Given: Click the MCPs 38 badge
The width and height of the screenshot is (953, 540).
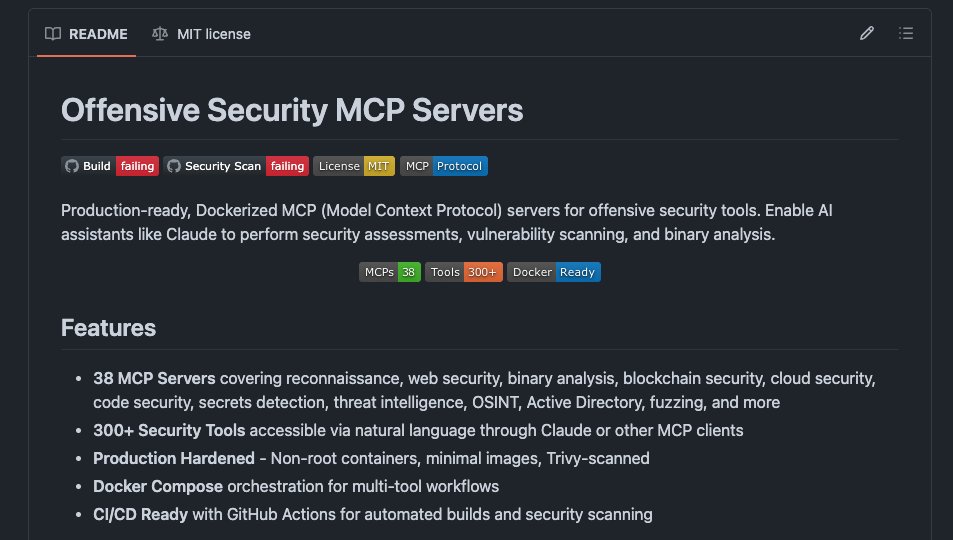Looking at the screenshot, I should coord(390,272).
